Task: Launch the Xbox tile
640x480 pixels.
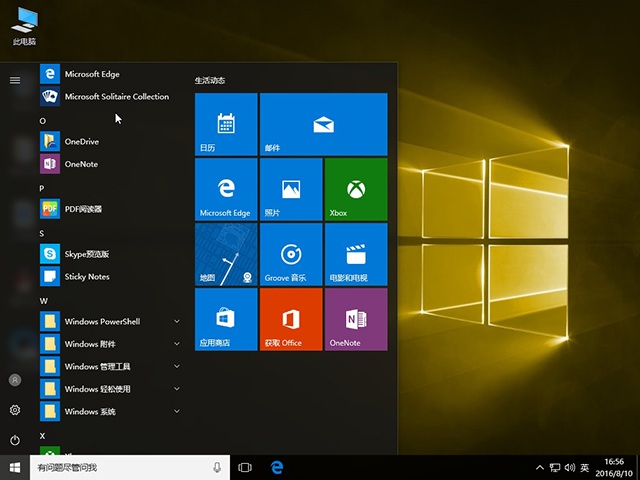Action: (x=355, y=189)
